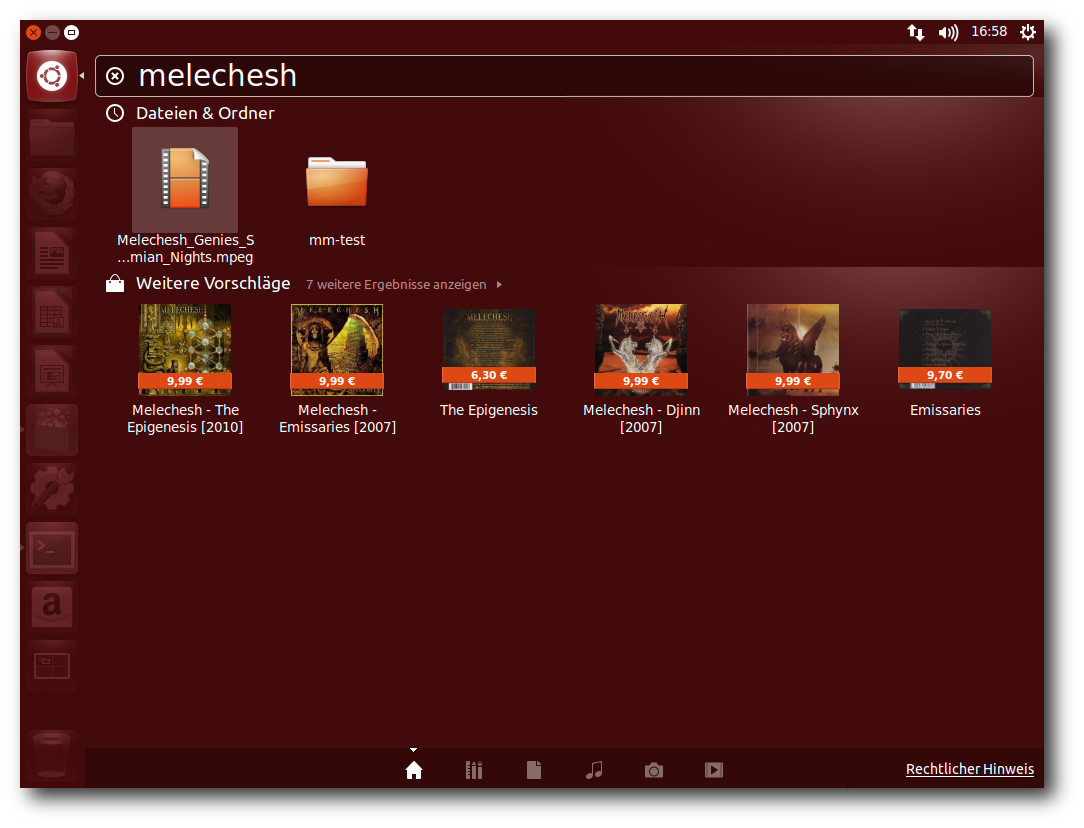Launch Firefox from the launcher
This screenshot has height=828, width=1084.
(x=52, y=194)
